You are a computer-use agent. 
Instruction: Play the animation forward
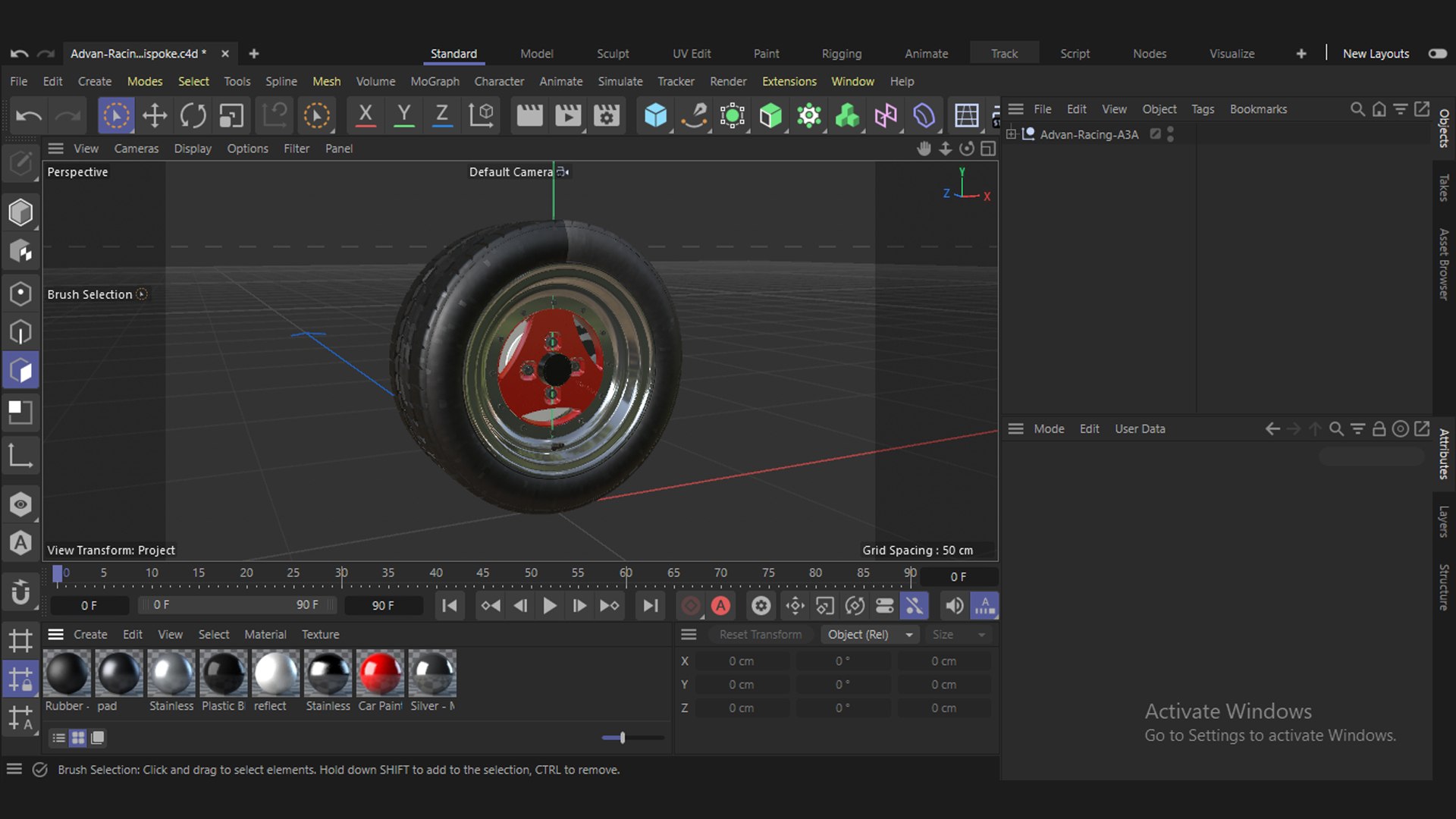pyautogui.click(x=550, y=606)
